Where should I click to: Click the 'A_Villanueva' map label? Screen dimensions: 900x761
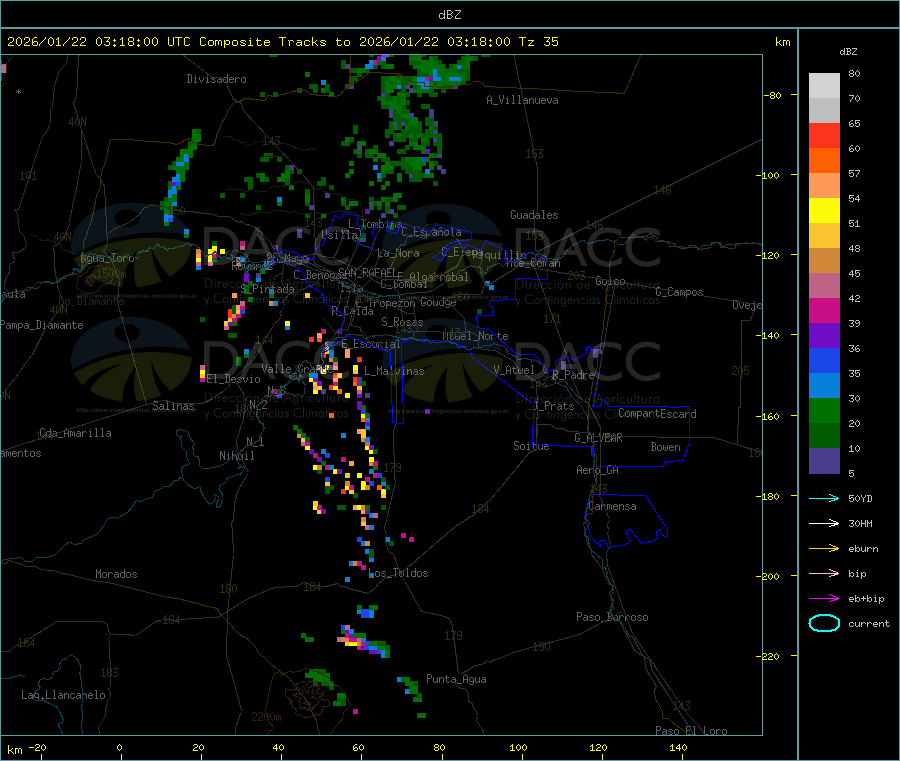522,100
